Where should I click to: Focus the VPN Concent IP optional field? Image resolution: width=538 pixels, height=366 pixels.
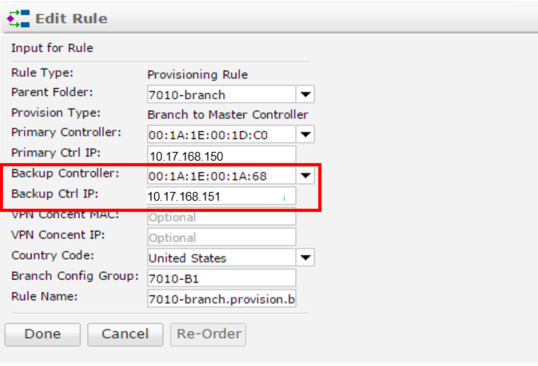click(x=221, y=237)
